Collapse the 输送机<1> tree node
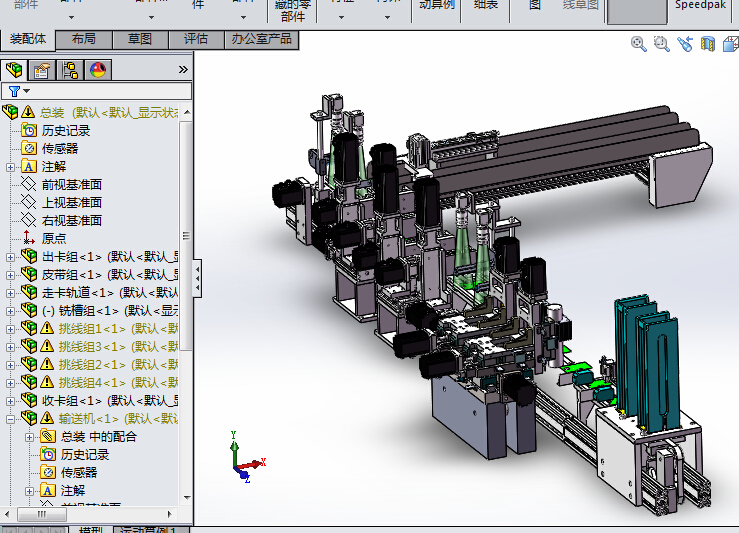 coord(11,419)
